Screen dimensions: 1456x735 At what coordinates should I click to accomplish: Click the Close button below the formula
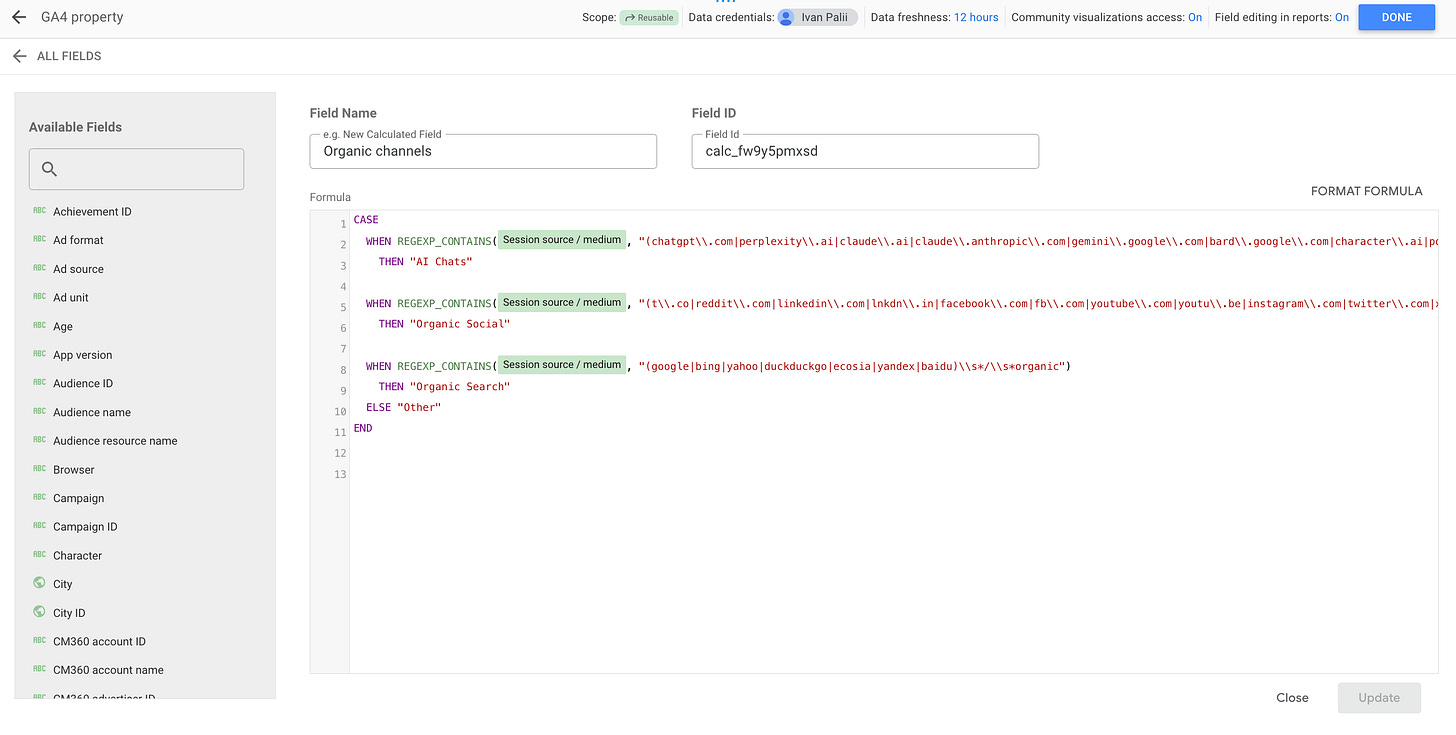click(1292, 698)
